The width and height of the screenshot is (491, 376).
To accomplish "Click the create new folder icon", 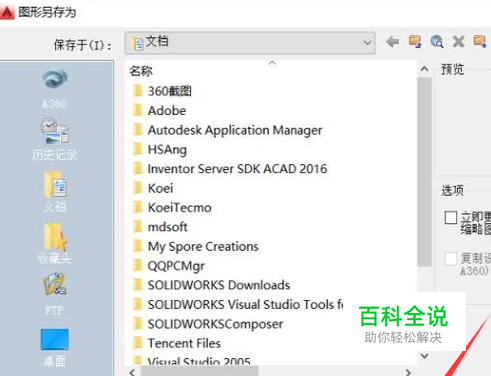I will [x=480, y=41].
